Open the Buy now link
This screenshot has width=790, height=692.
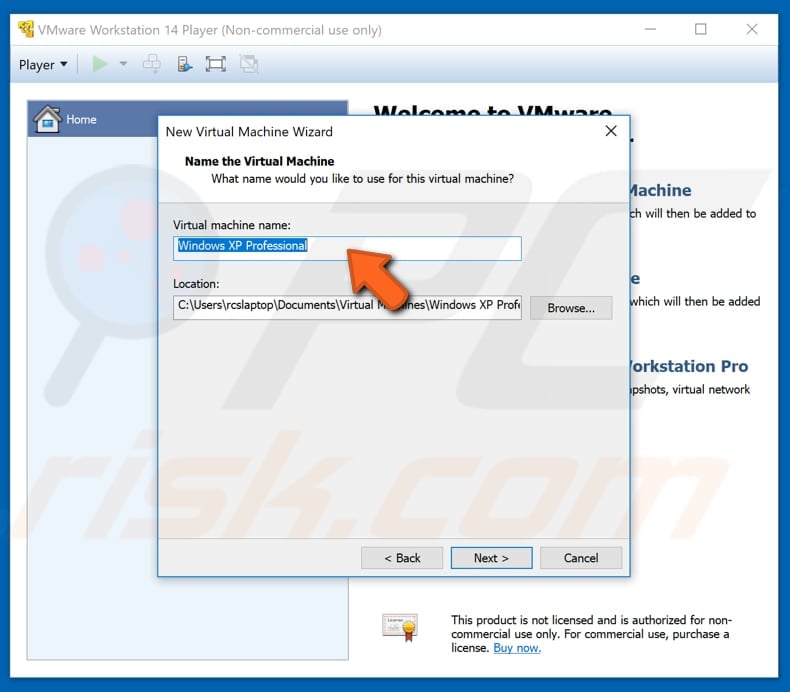point(517,648)
